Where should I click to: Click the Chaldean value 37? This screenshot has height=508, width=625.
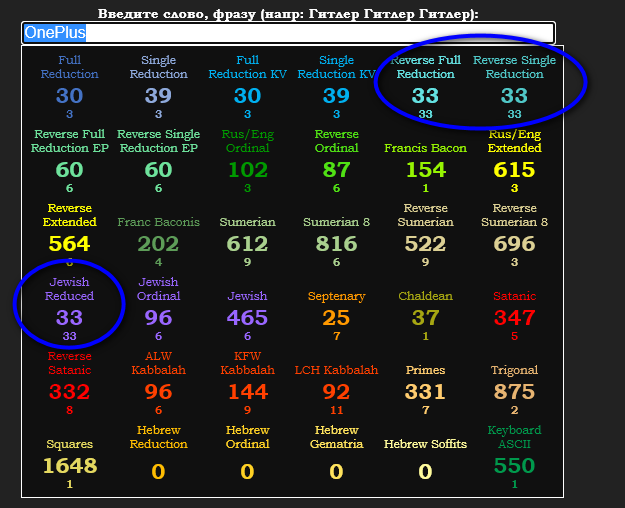(x=425, y=318)
